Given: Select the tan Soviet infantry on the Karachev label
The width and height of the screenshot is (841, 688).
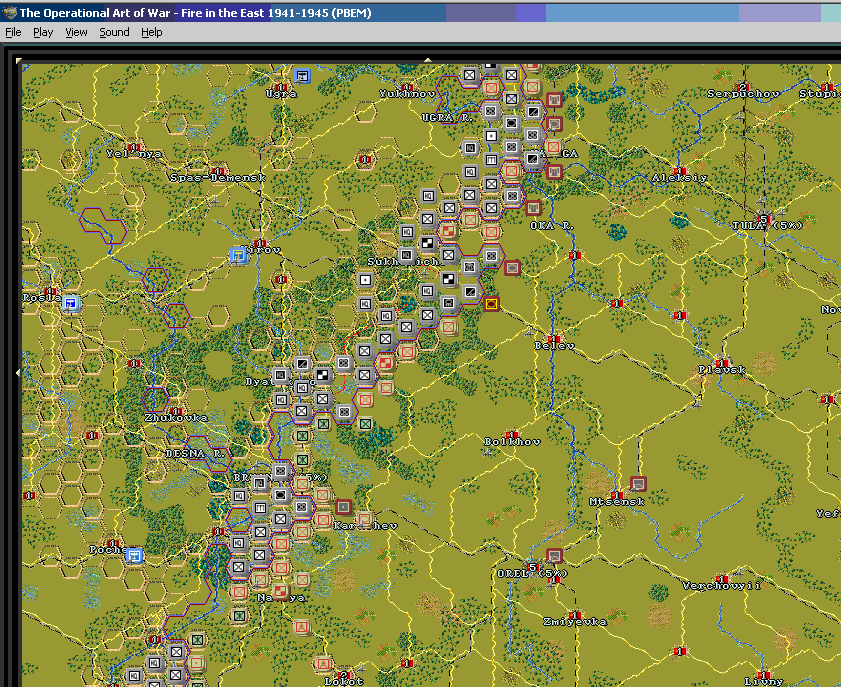Looking at the screenshot, I should coord(365,519).
